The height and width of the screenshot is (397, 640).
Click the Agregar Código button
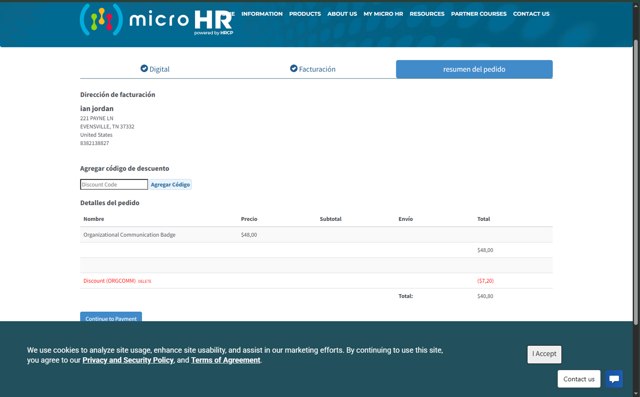tap(170, 184)
